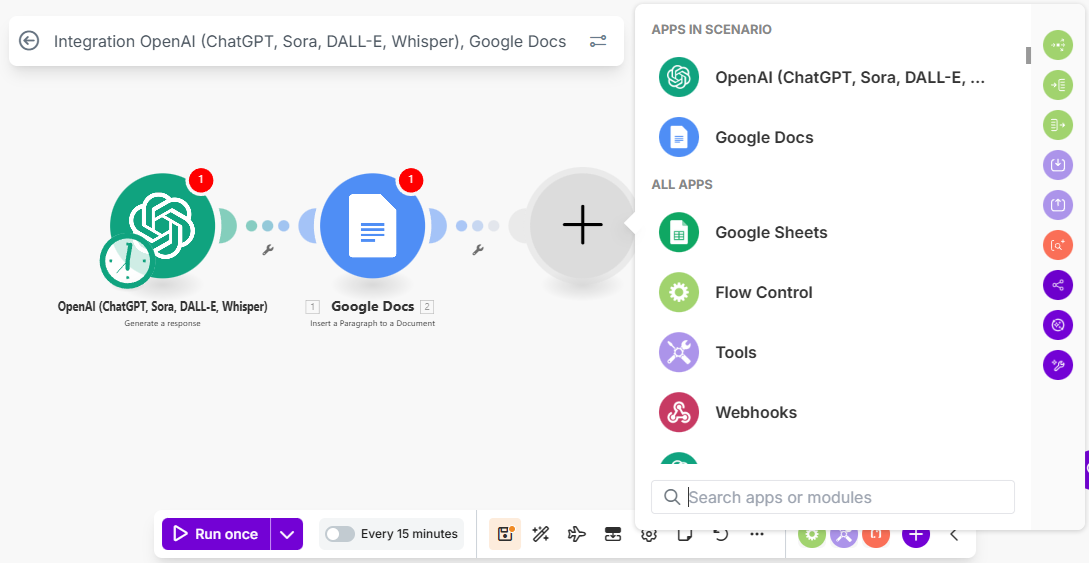Pick Webhooks from the apps list
This screenshot has height=563, width=1089.
755,412
